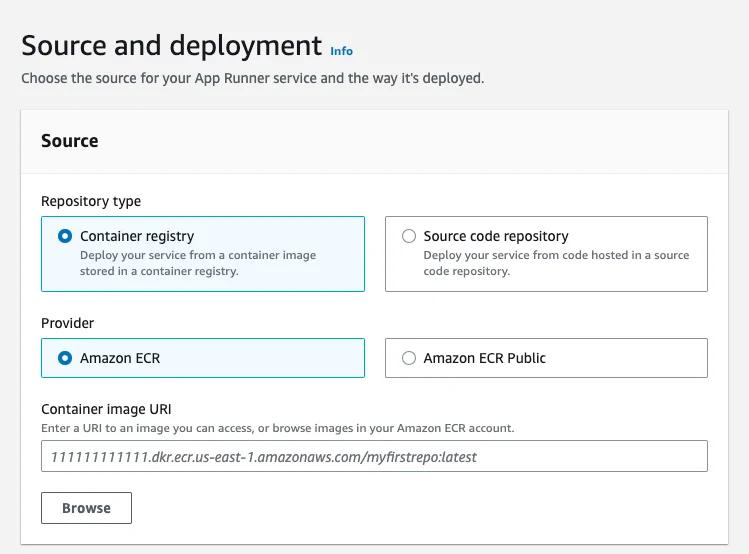
Task: Click the App Runner service subtitle text
Action: [252, 78]
